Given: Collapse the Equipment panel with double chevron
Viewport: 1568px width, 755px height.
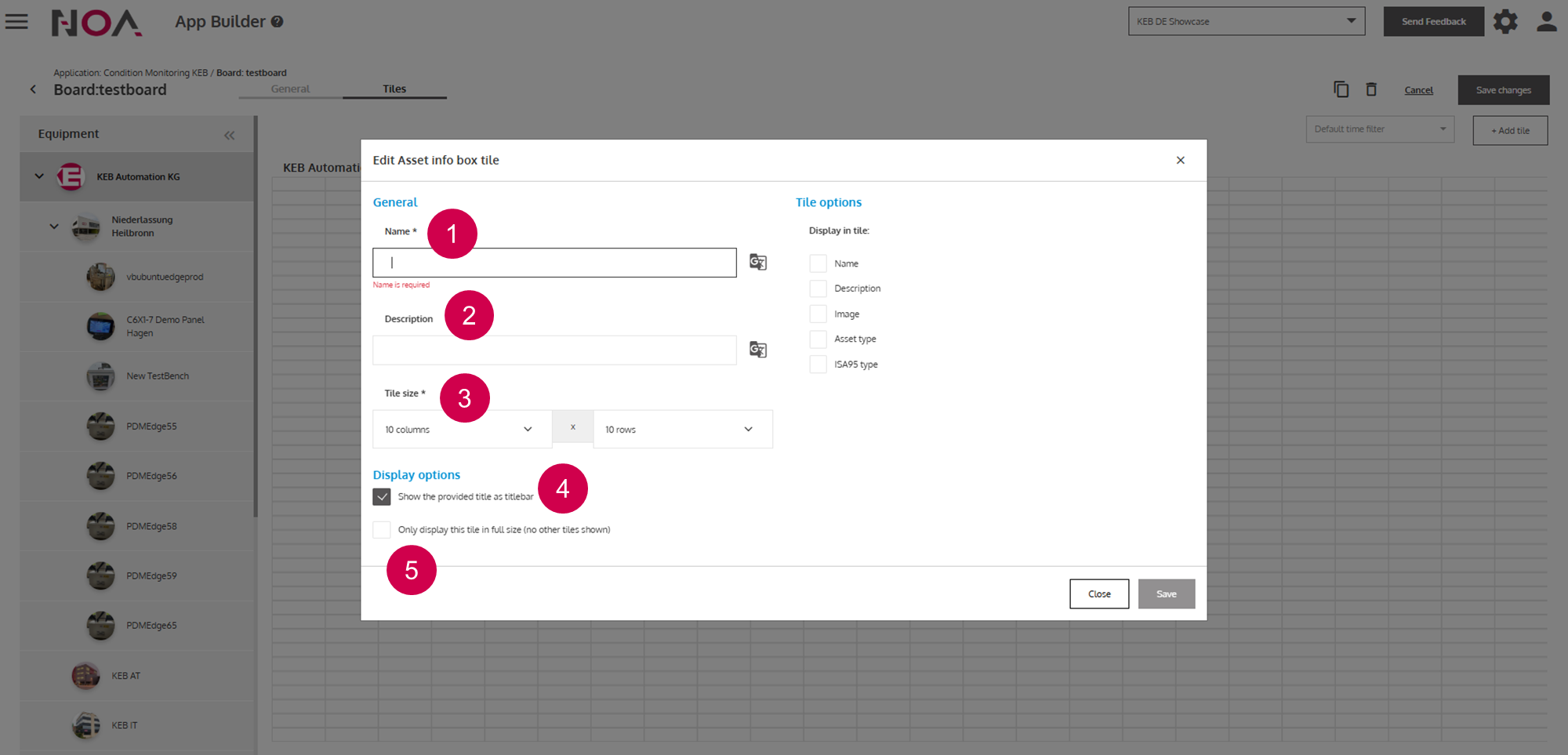Looking at the screenshot, I should (x=229, y=135).
